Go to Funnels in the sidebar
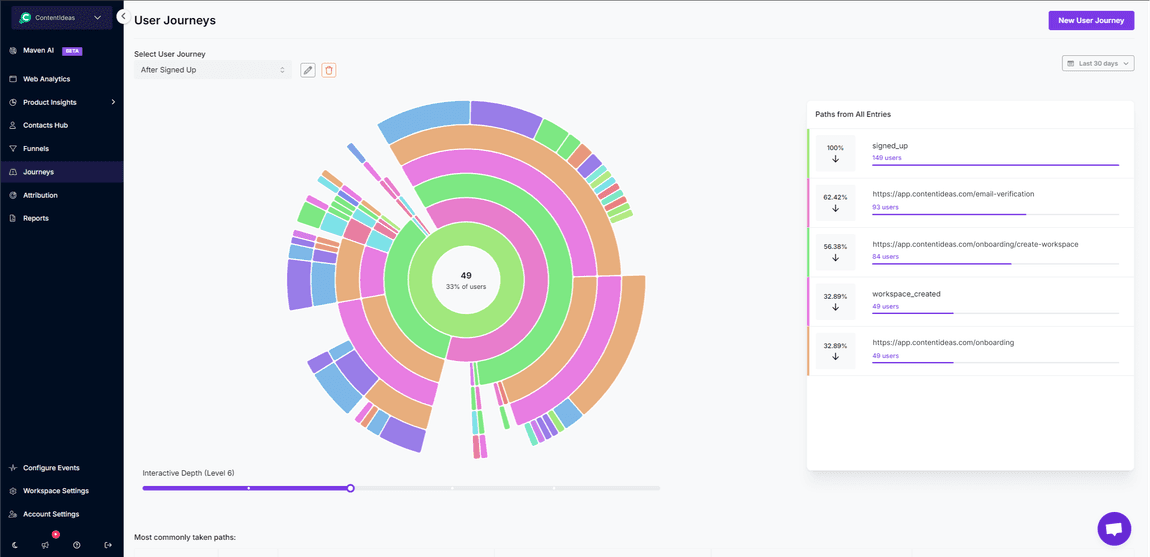Image resolution: width=1150 pixels, height=557 pixels. pyautogui.click(x=36, y=148)
